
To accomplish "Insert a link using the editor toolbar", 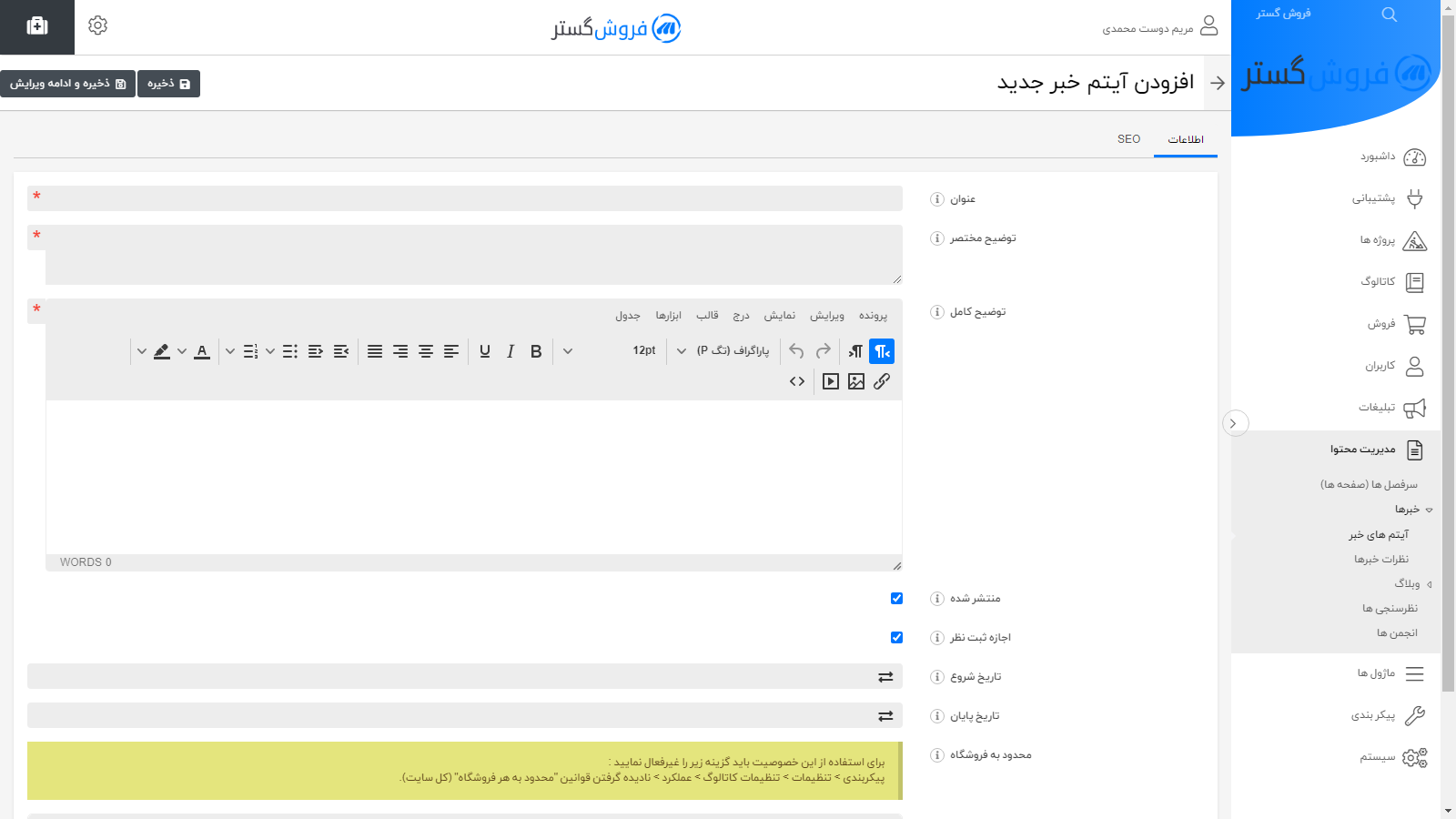I will coord(883,381).
